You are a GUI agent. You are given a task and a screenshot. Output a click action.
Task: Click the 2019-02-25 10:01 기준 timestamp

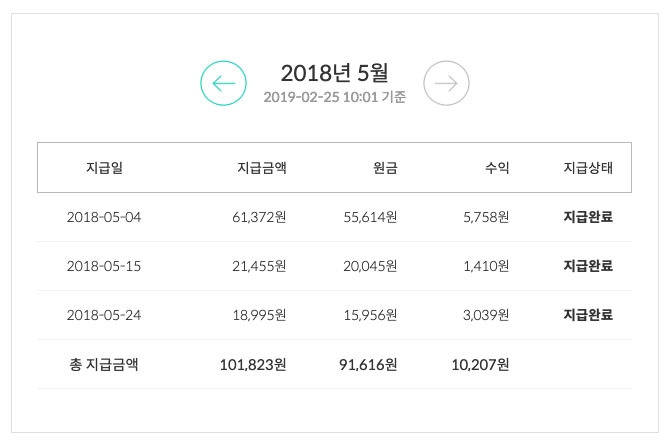tap(334, 98)
